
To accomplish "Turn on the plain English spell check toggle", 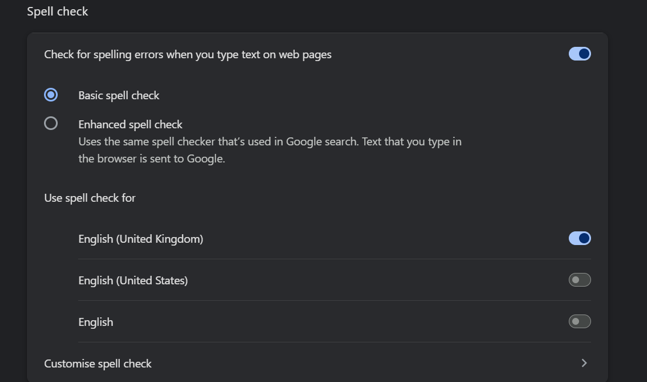I will coord(579,321).
